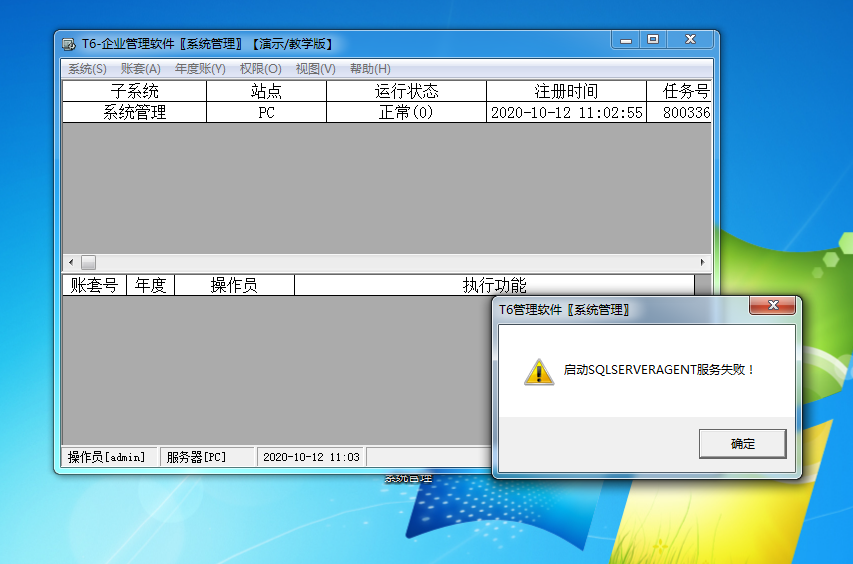853x564 pixels.
Task: Click the 子系统 column header
Action: pyautogui.click(x=134, y=91)
